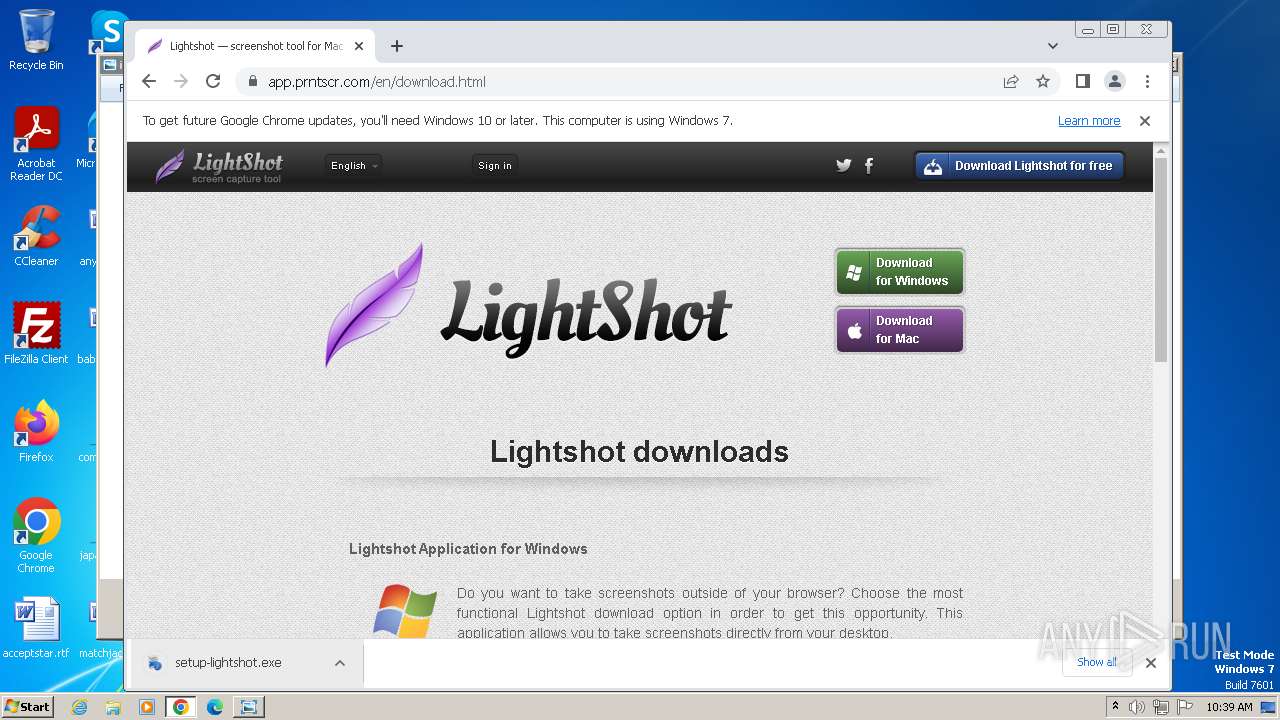The width and height of the screenshot is (1280, 720).
Task: Open the Acrobat Reader DC desktop icon
Action: pos(36,144)
